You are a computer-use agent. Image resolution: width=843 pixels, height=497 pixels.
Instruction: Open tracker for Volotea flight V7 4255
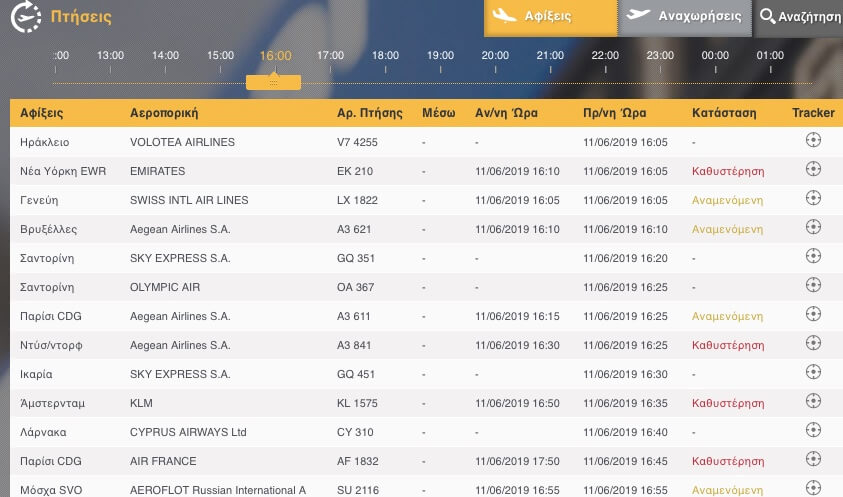pos(813,140)
